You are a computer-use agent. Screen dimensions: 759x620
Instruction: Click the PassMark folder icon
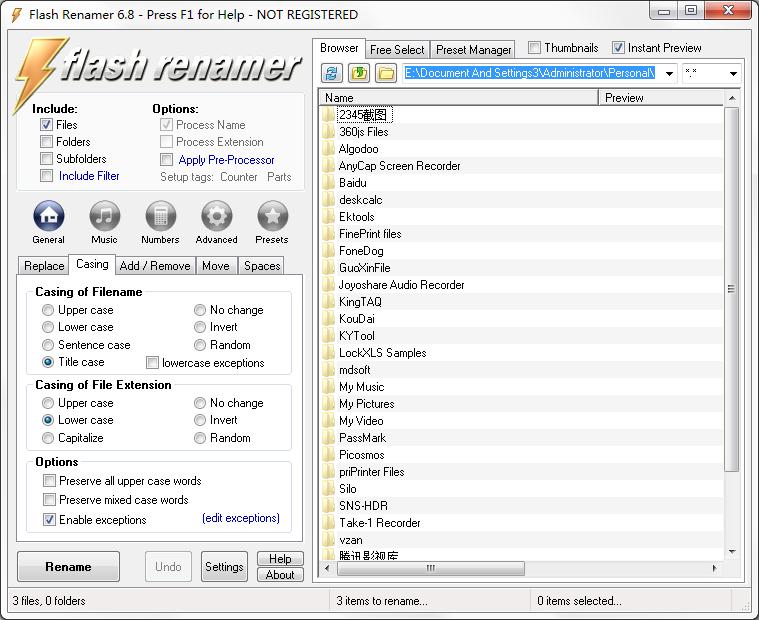(329, 438)
